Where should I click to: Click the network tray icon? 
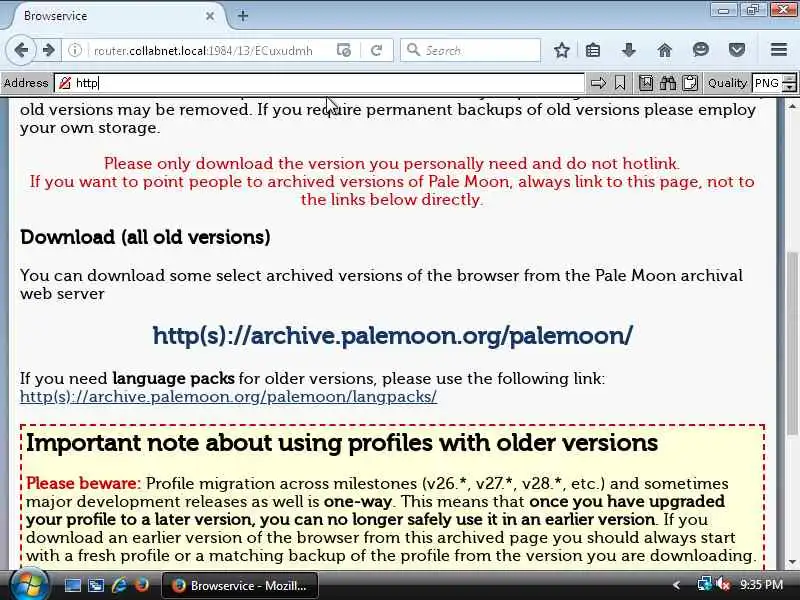pyautogui.click(x=704, y=585)
